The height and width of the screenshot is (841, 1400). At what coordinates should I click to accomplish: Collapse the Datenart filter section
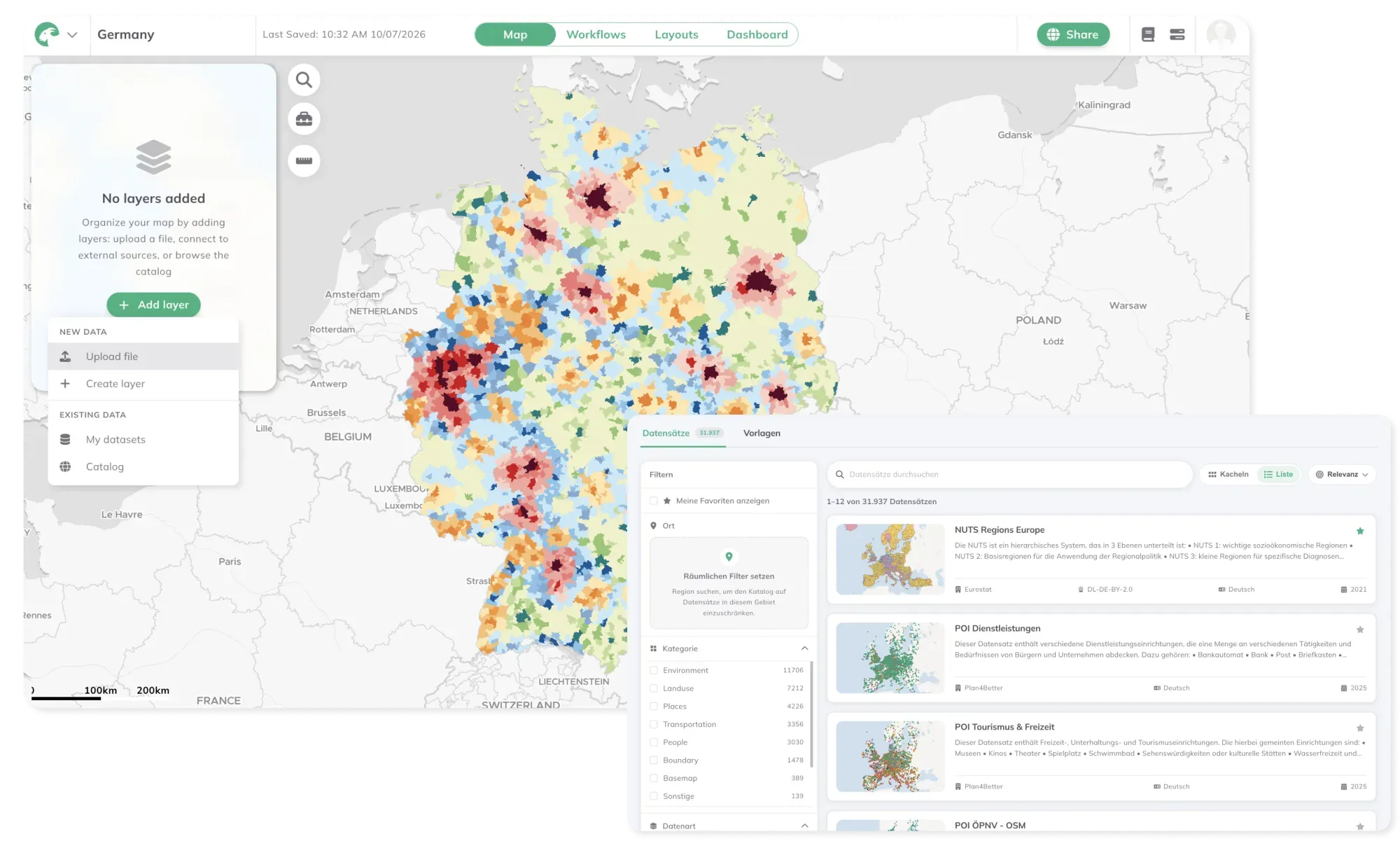pos(804,826)
